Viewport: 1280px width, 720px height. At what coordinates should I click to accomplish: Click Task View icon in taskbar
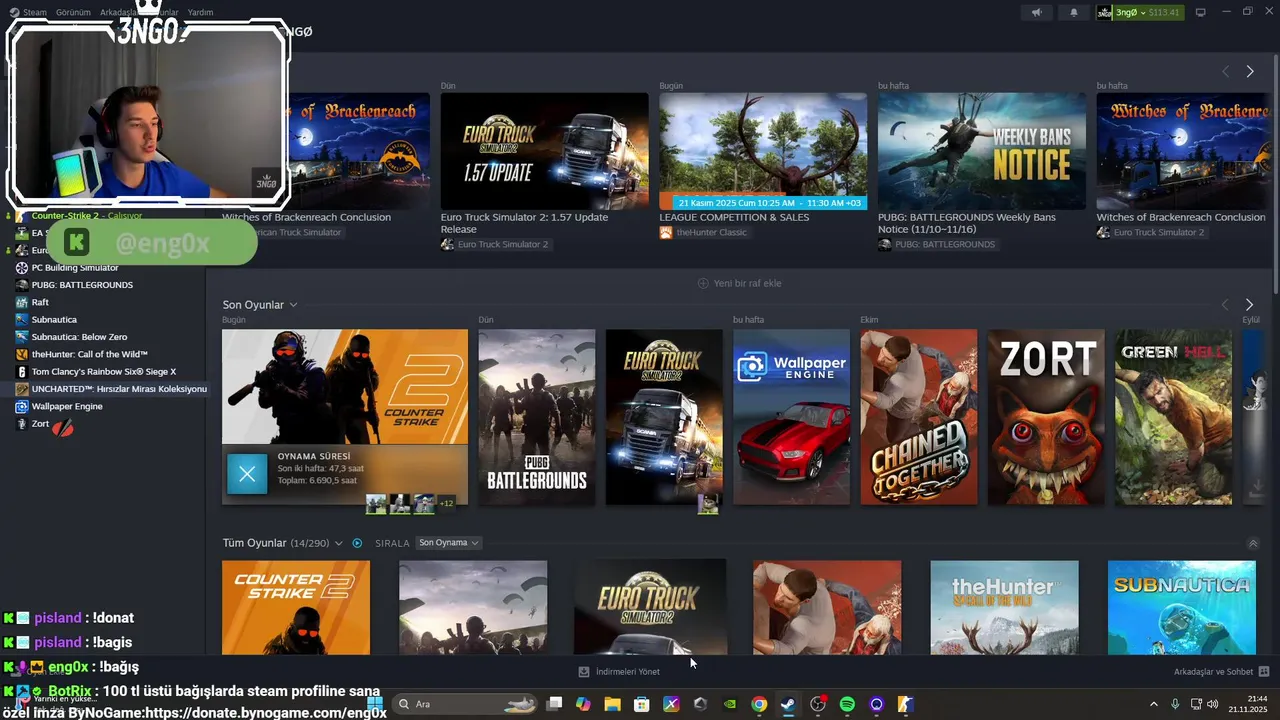point(554,704)
